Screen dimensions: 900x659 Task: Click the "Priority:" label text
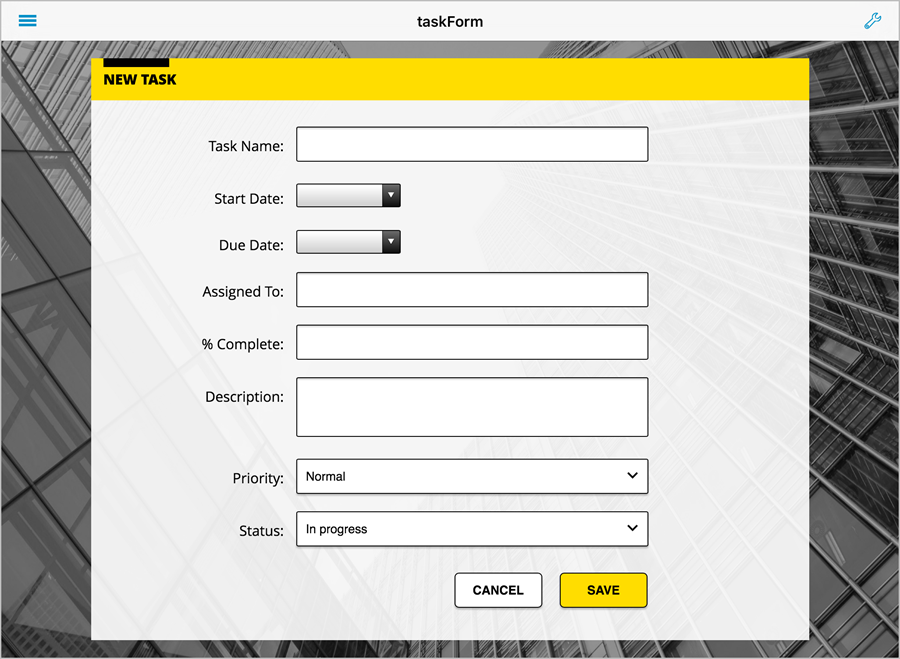coord(258,479)
